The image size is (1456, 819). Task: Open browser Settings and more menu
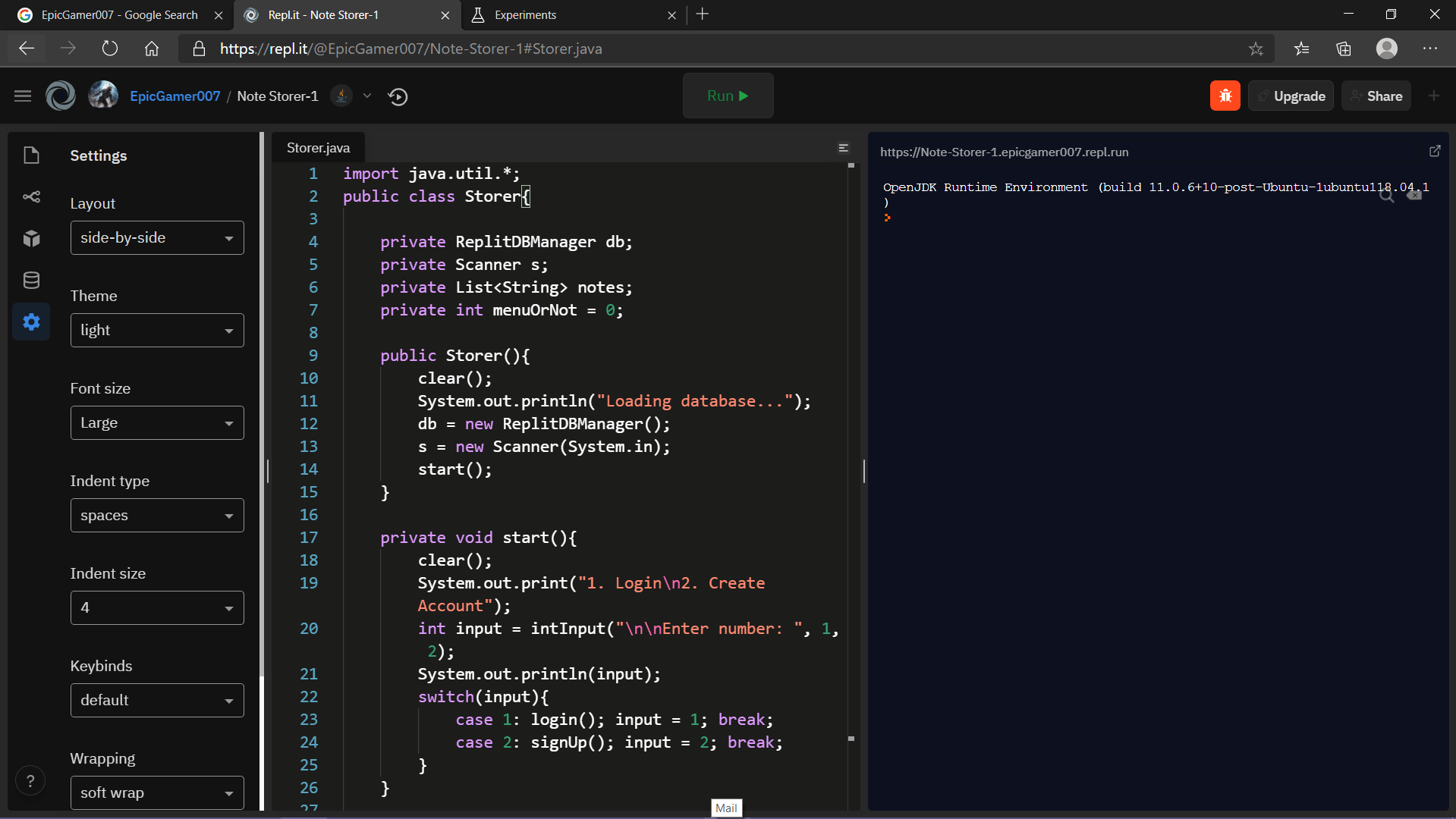tap(1429, 49)
